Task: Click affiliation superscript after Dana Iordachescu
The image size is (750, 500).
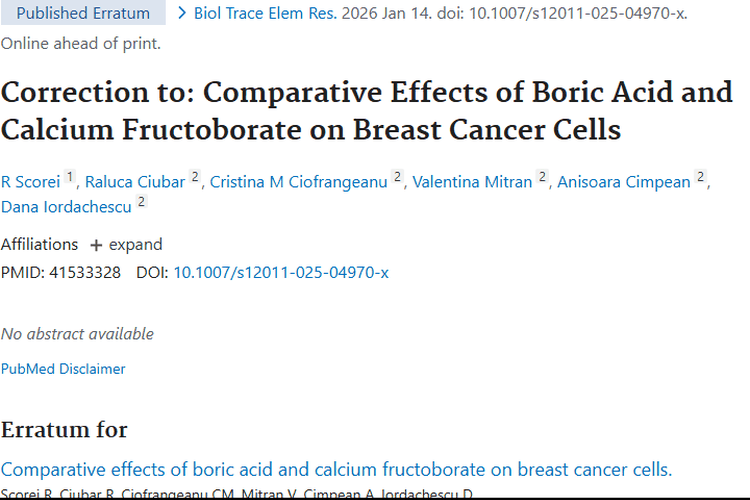Action: point(141,202)
